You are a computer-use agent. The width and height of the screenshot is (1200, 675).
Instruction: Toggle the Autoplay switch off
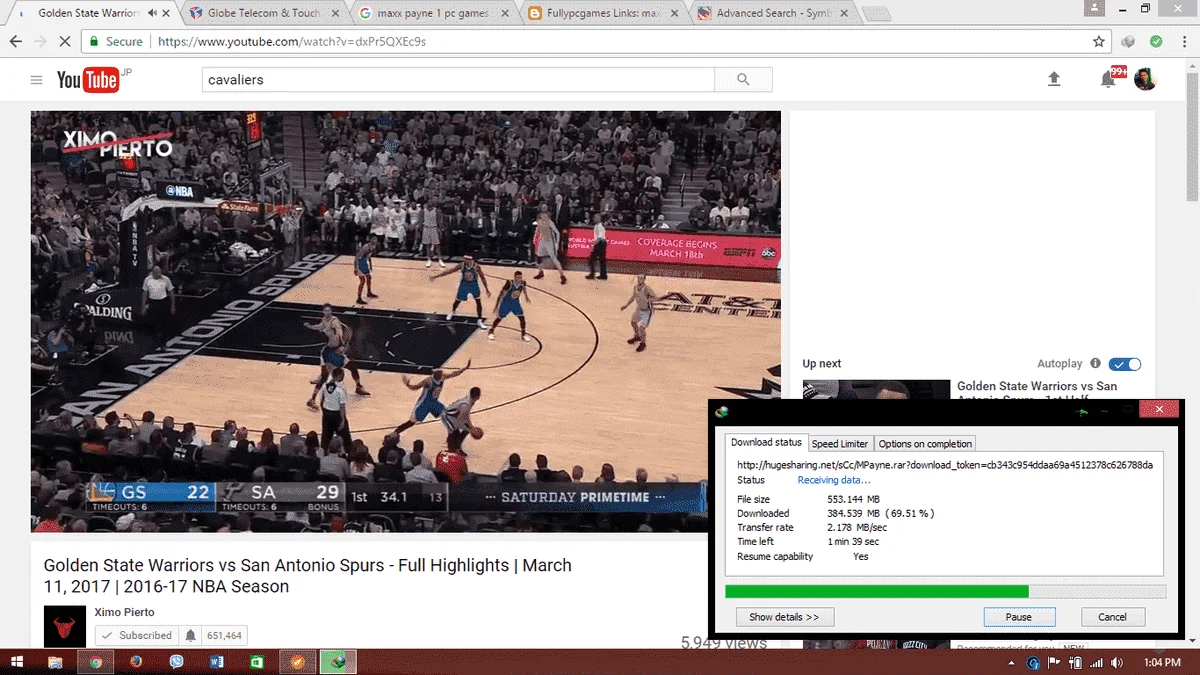pos(1125,364)
